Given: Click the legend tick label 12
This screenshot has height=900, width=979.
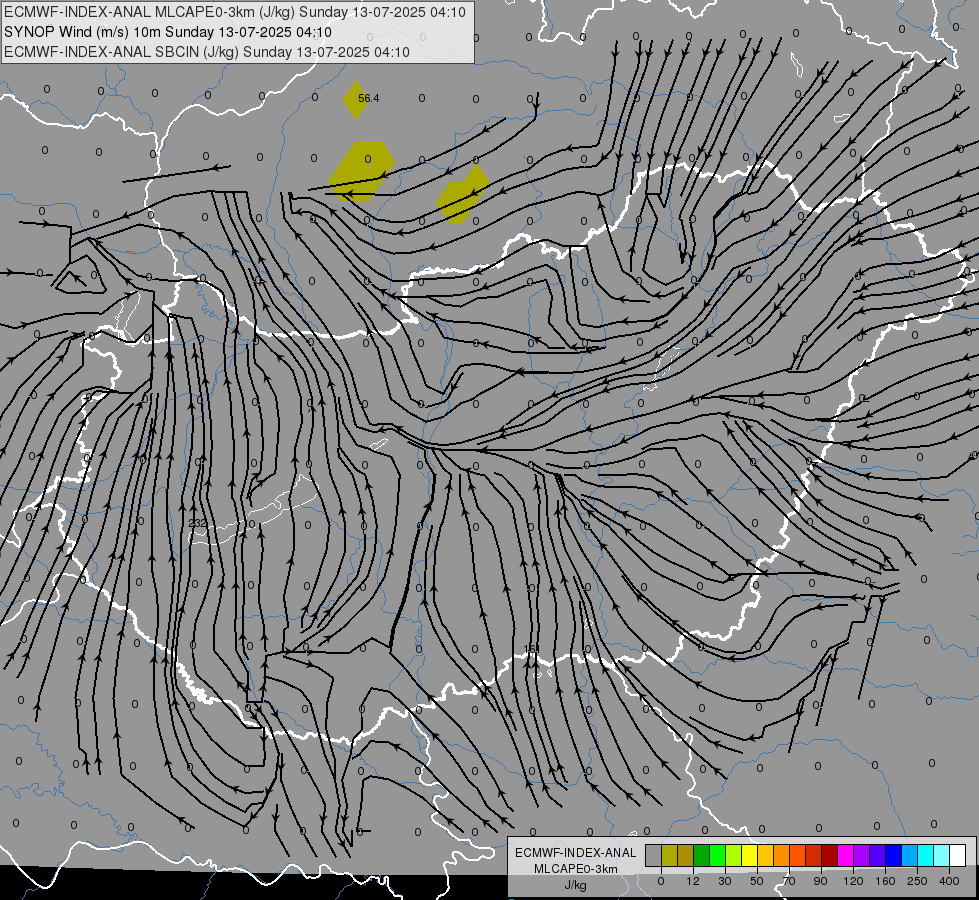Looking at the screenshot, I should [693, 881].
